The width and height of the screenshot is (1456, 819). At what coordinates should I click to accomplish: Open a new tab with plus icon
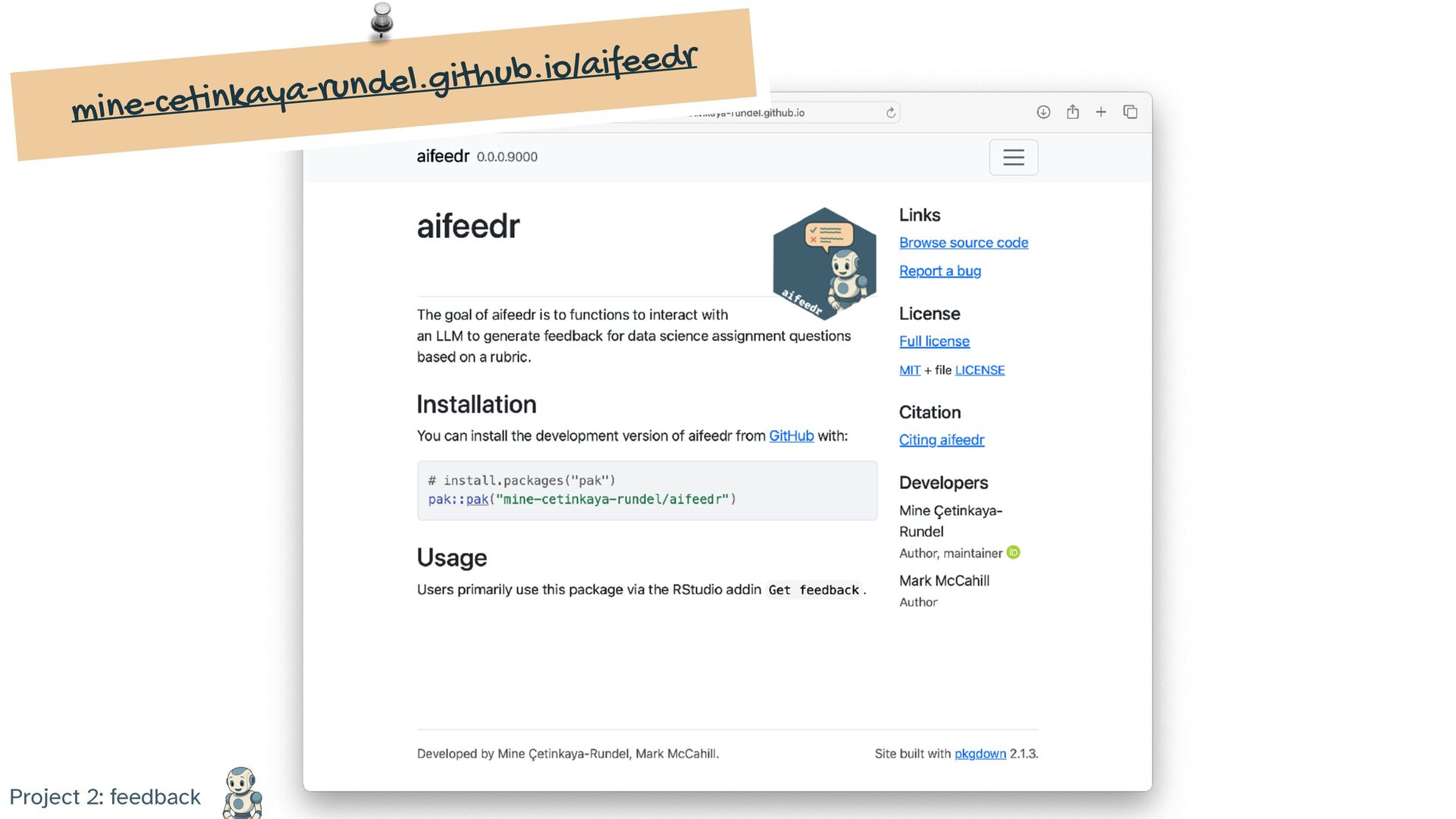pyautogui.click(x=1101, y=112)
